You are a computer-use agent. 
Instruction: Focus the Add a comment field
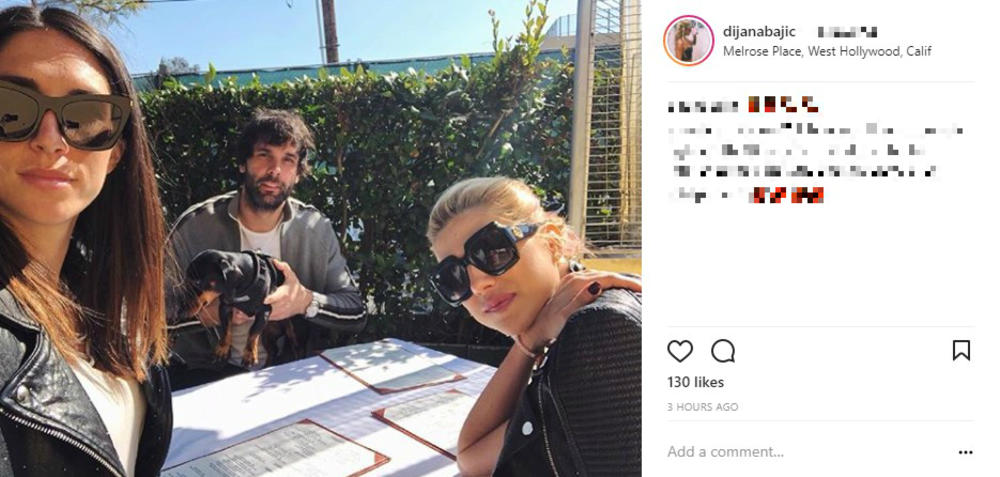726,452
